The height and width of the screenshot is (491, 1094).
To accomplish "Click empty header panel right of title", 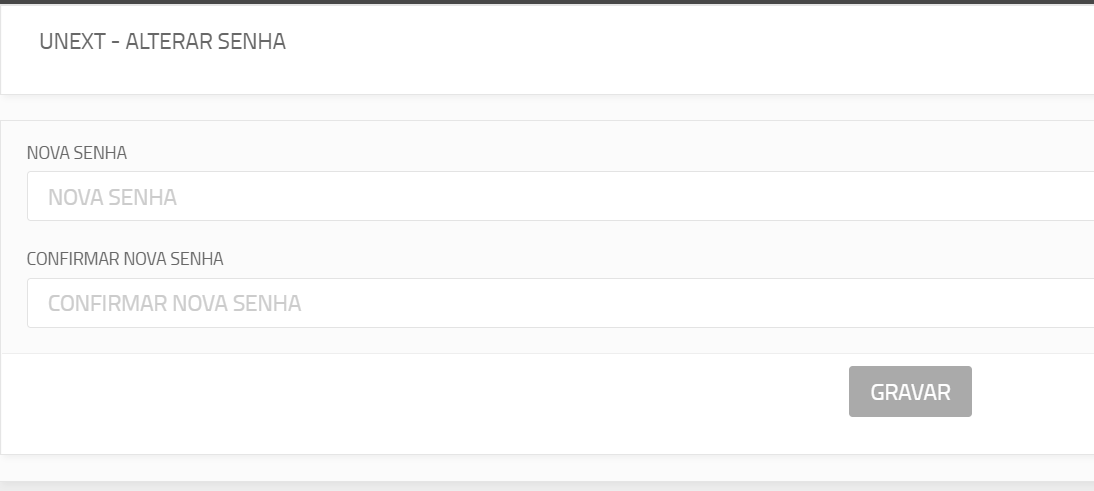I will click(x=691, y=49).
